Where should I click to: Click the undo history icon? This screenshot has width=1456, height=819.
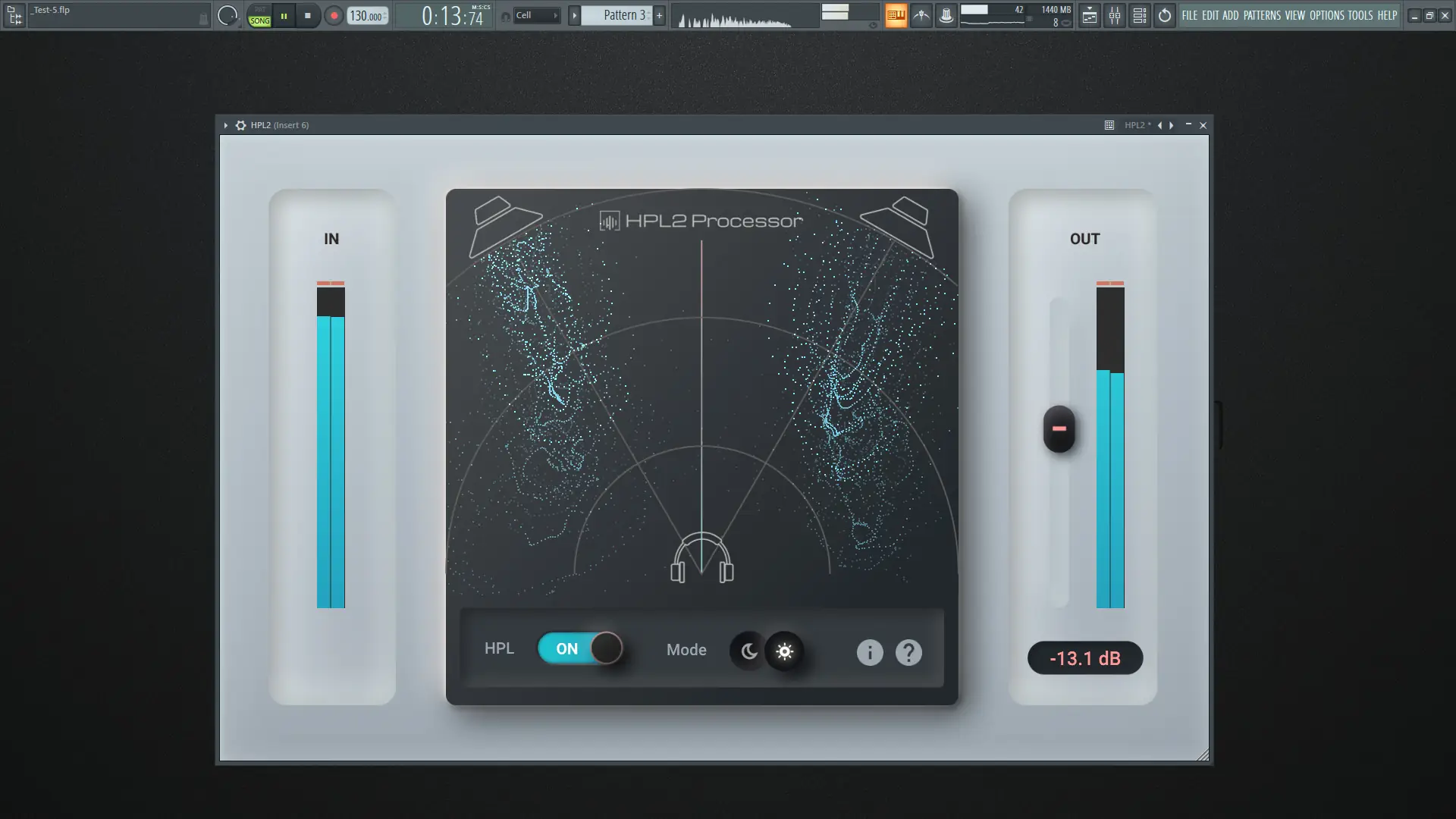[1164, 15]
